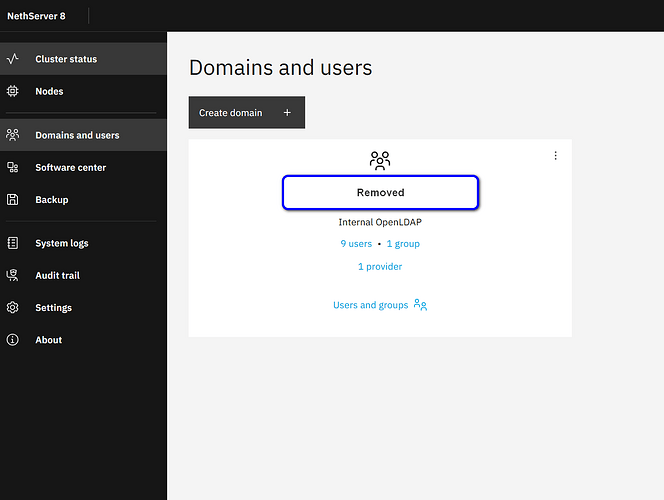Click the Nodes chip icon
The image size is (664, 500).
(x=13, y=91)
